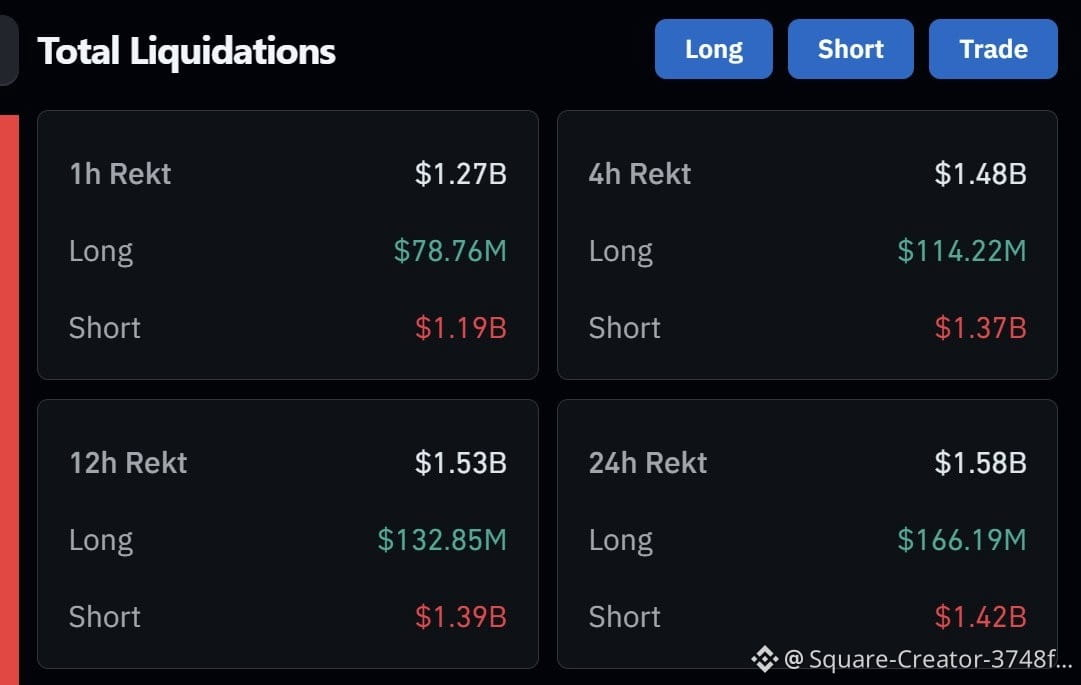This screenshot has height=685, width=1081.
Task: Click the 24h short value $1.42B
Action: pos(980,617)
